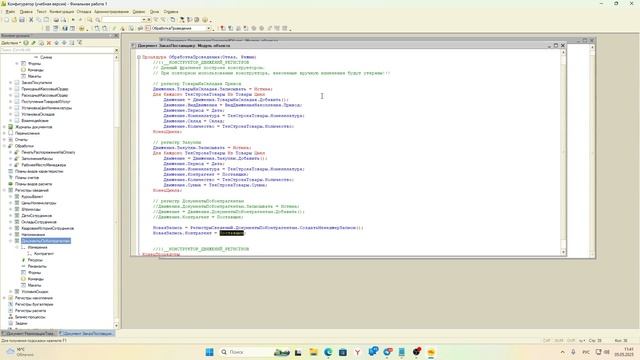Click the filter icon in configuration panel
This screenshot has width=640, height=360.
coord(80,42)
